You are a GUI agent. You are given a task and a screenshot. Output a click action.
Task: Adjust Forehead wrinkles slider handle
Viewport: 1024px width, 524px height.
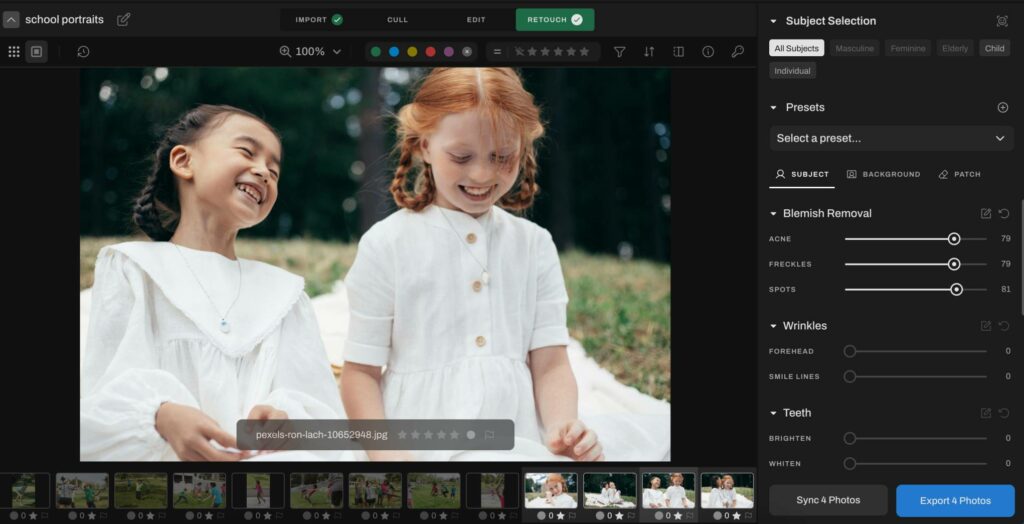pos(850,352)
